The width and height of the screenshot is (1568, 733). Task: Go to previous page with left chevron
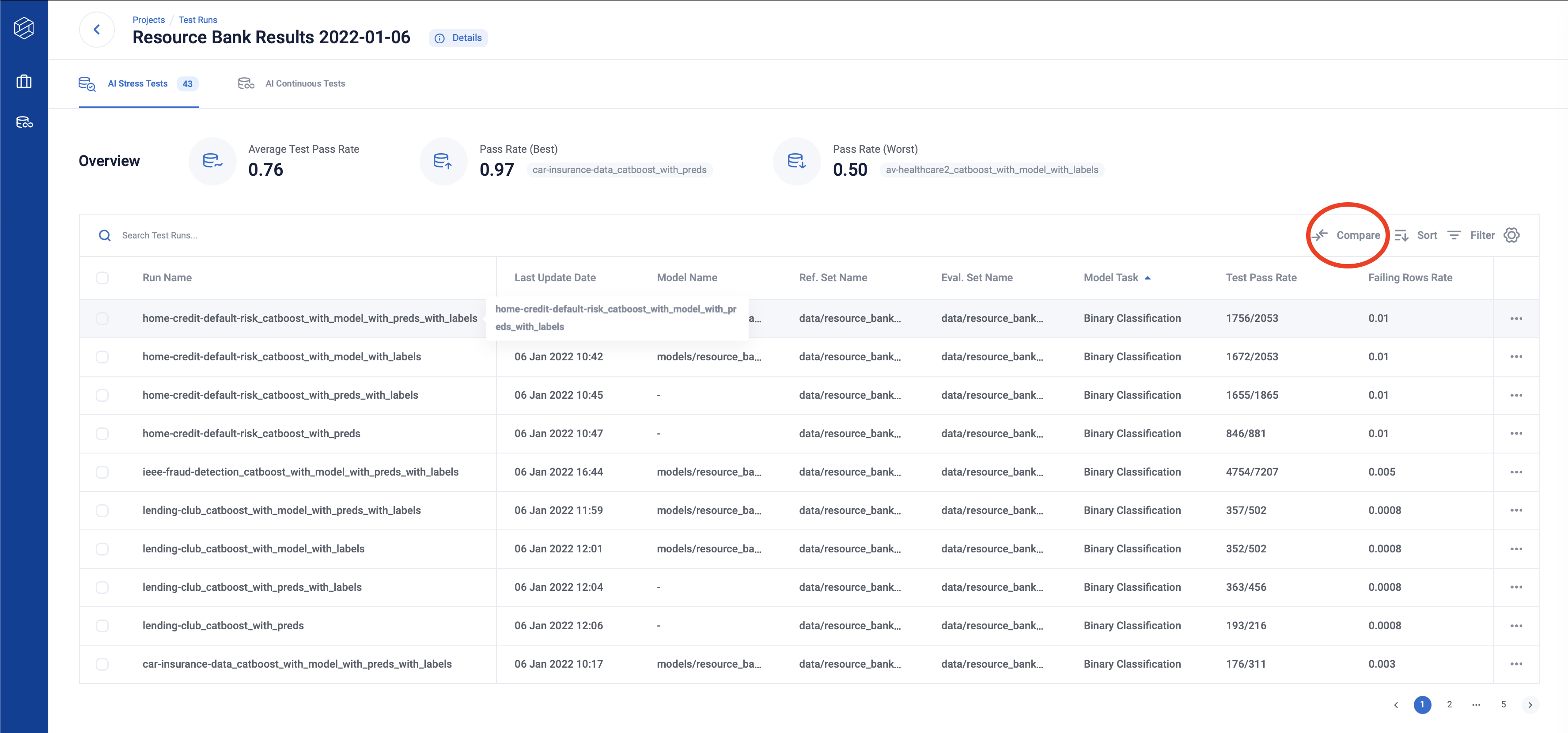(x=1396, y=705)
